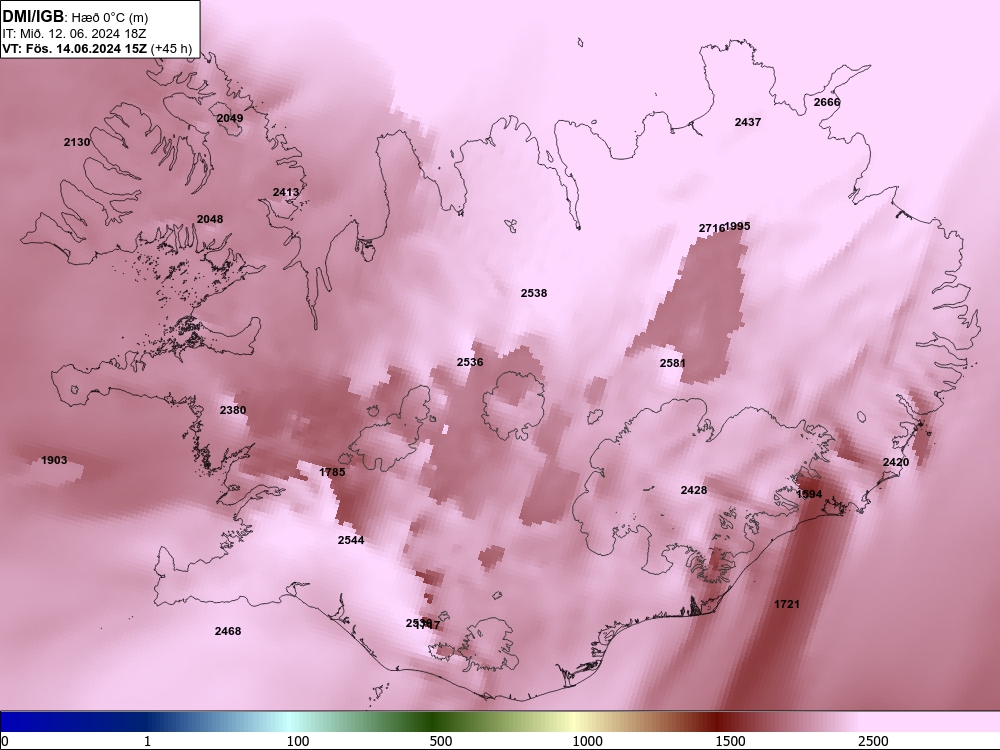Screen dimensions: 1000x750
Task: Click the 1903 value over the sea
Action: click(54, 460)
